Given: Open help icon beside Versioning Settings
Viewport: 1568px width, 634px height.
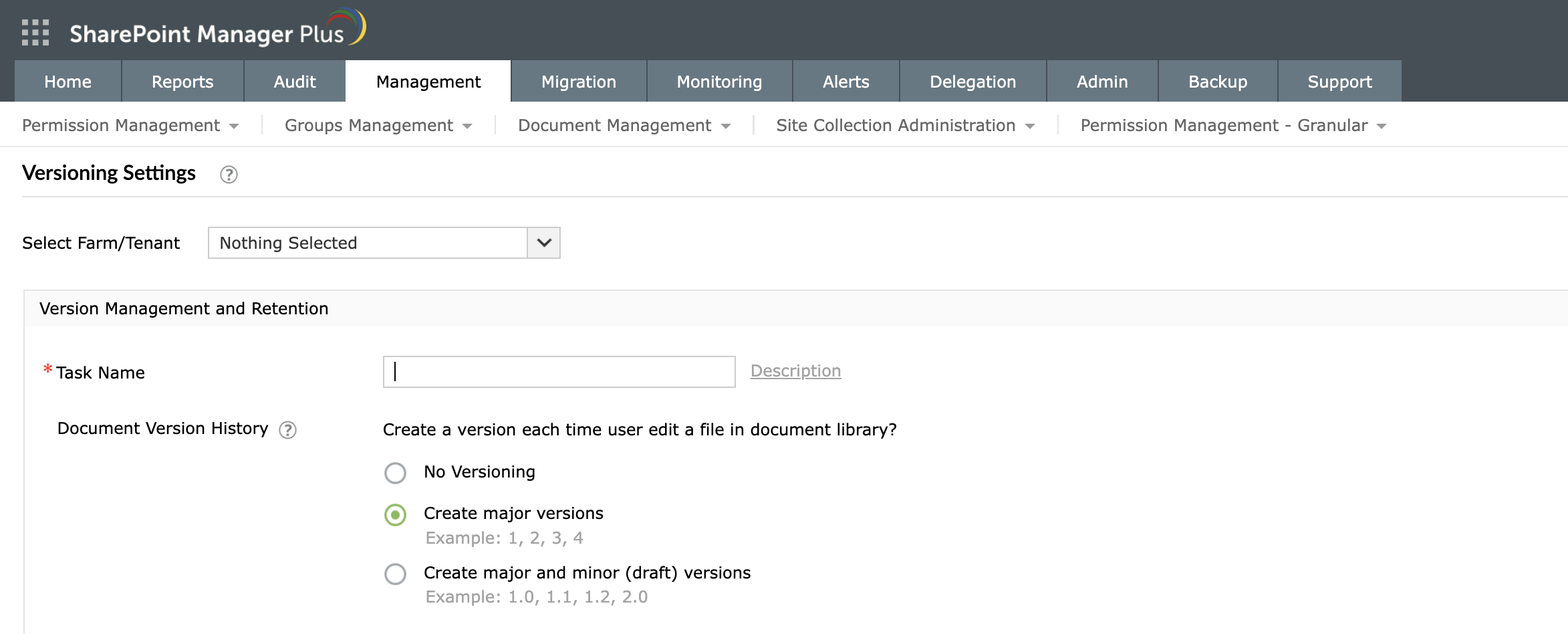Looking at the screenshot, I should click(x=229, y=175).
